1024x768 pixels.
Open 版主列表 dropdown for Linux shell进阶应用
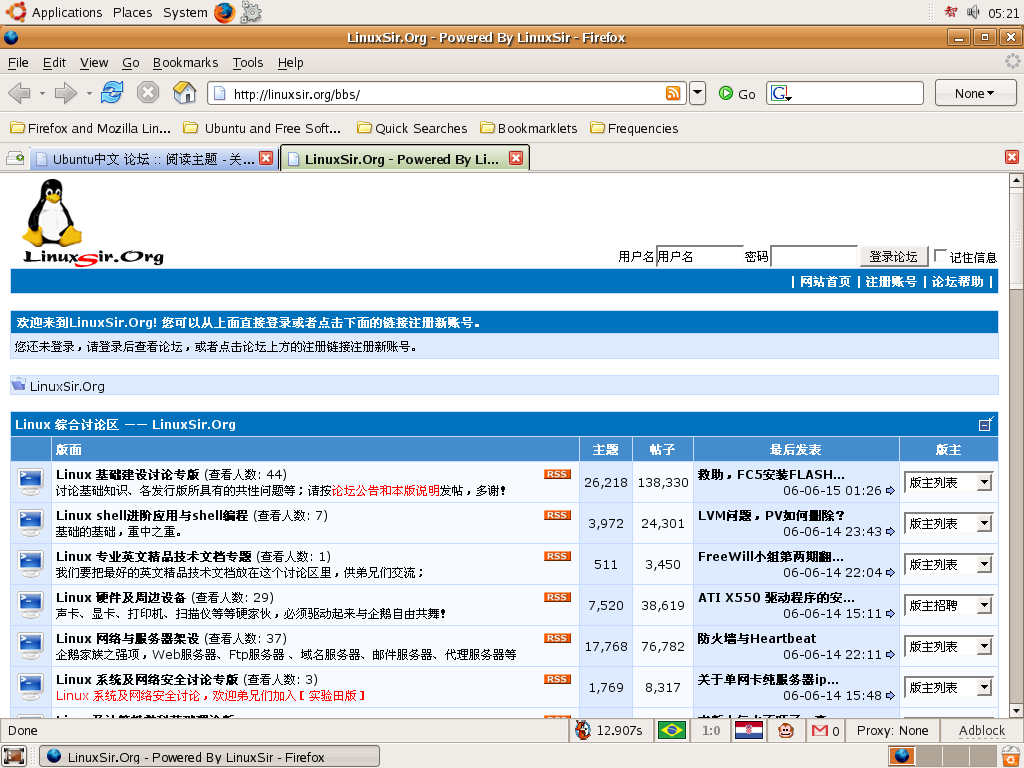949,523
